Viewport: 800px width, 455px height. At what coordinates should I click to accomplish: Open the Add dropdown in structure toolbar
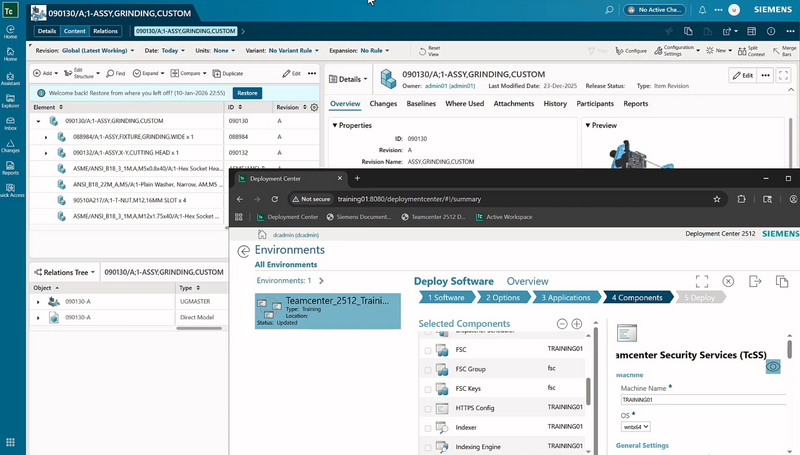[x=45, y=73]
